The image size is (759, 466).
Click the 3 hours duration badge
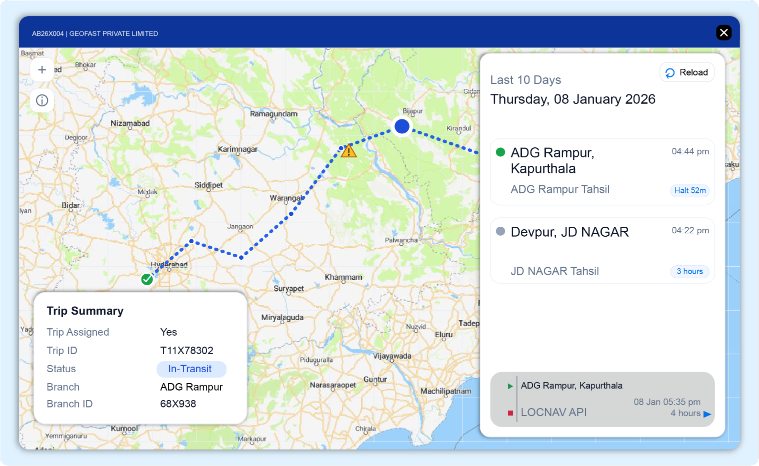[690, 271]
